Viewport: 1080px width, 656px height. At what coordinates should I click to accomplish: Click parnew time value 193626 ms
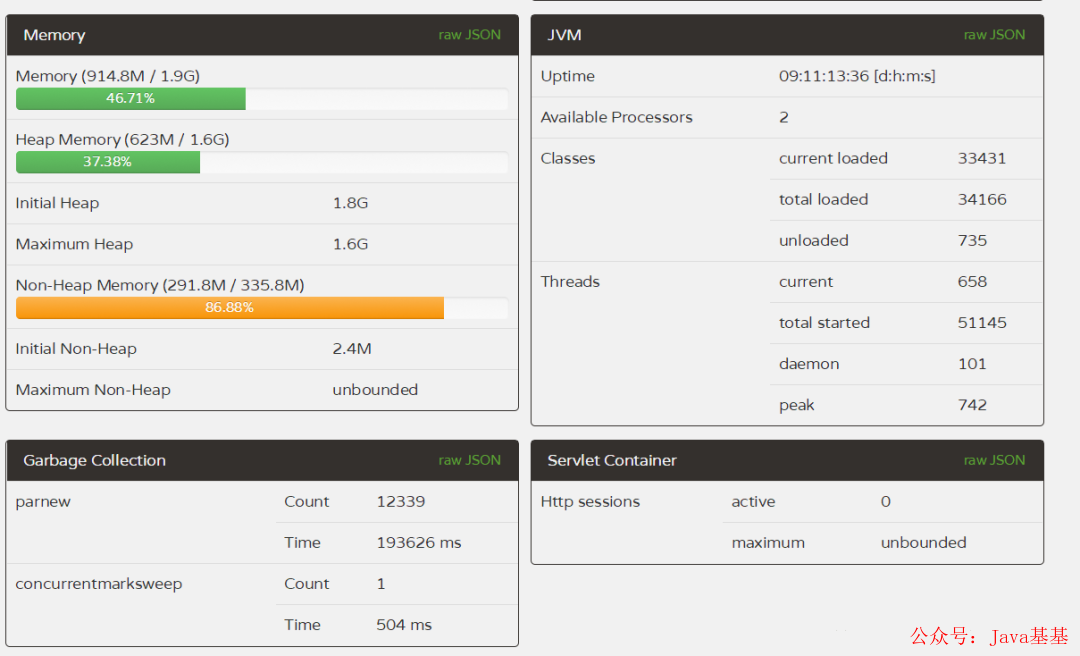[418, 542]
